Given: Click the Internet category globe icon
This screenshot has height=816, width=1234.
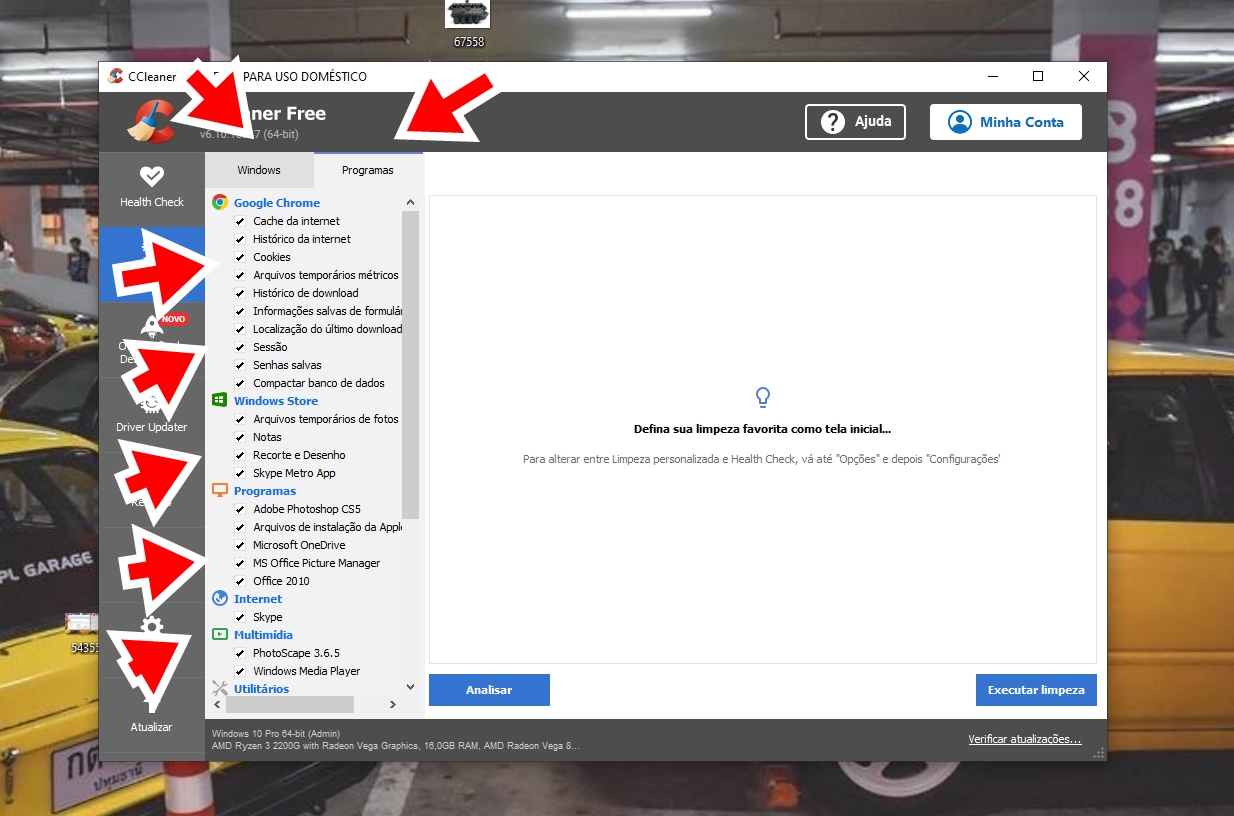Looking at the screenshot, I should pos(220,599).
